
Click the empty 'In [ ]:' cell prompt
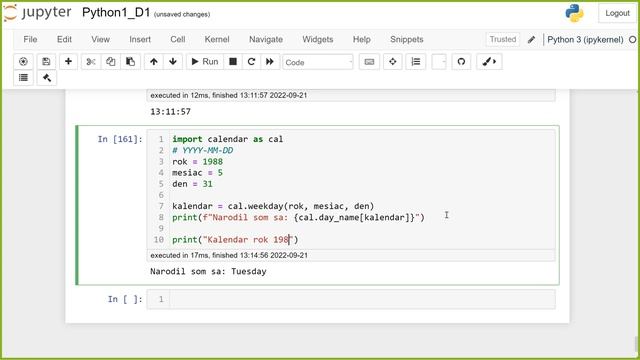[125, 299]
